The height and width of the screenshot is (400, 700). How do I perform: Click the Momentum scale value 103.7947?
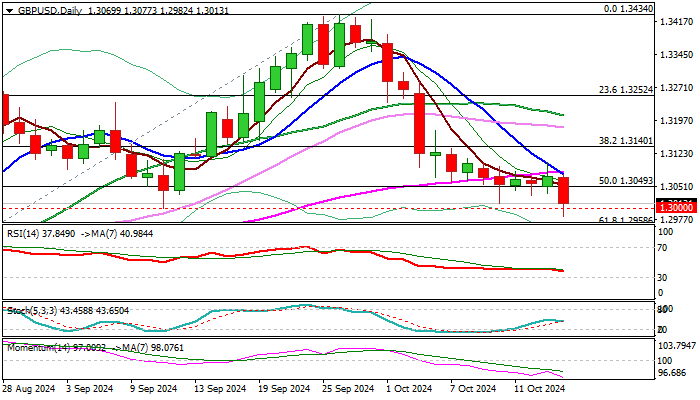click(x=677, y=346)
